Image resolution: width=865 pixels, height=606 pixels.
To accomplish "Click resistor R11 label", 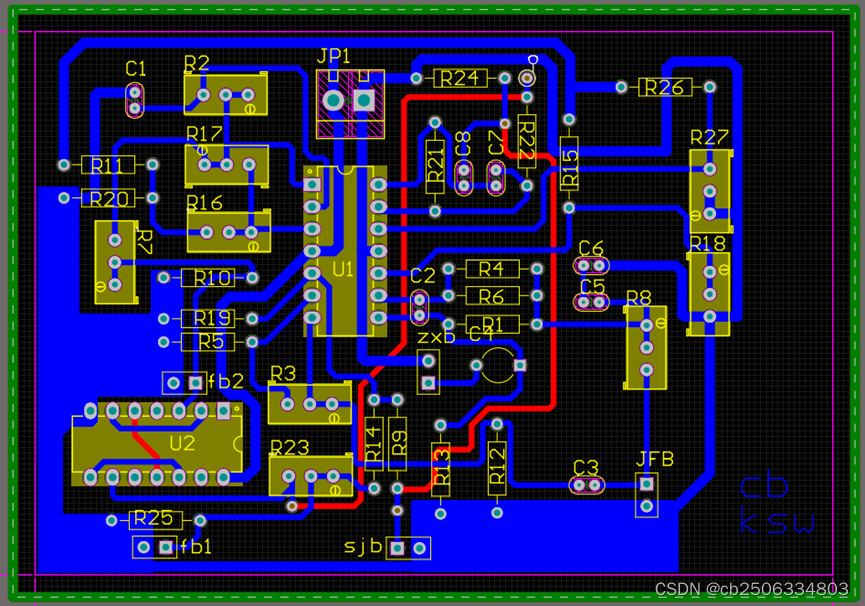I will coord(108,165).
